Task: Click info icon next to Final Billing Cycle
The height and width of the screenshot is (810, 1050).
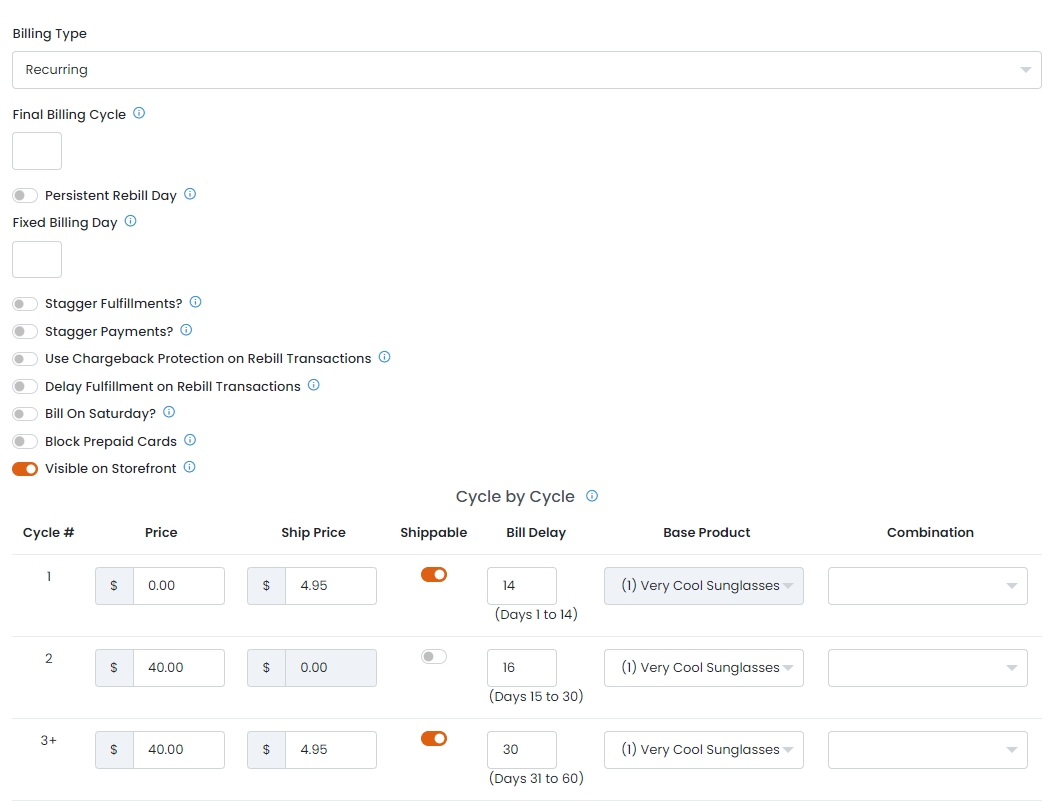Action: [139, 113]
